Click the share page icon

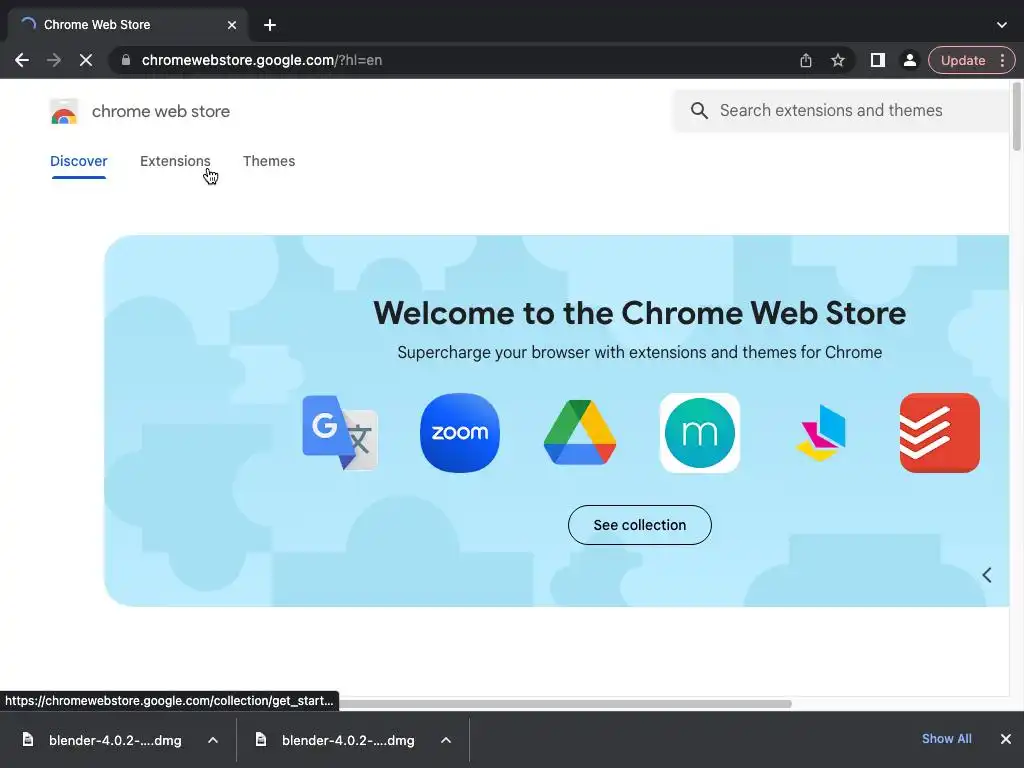(806, 60)
